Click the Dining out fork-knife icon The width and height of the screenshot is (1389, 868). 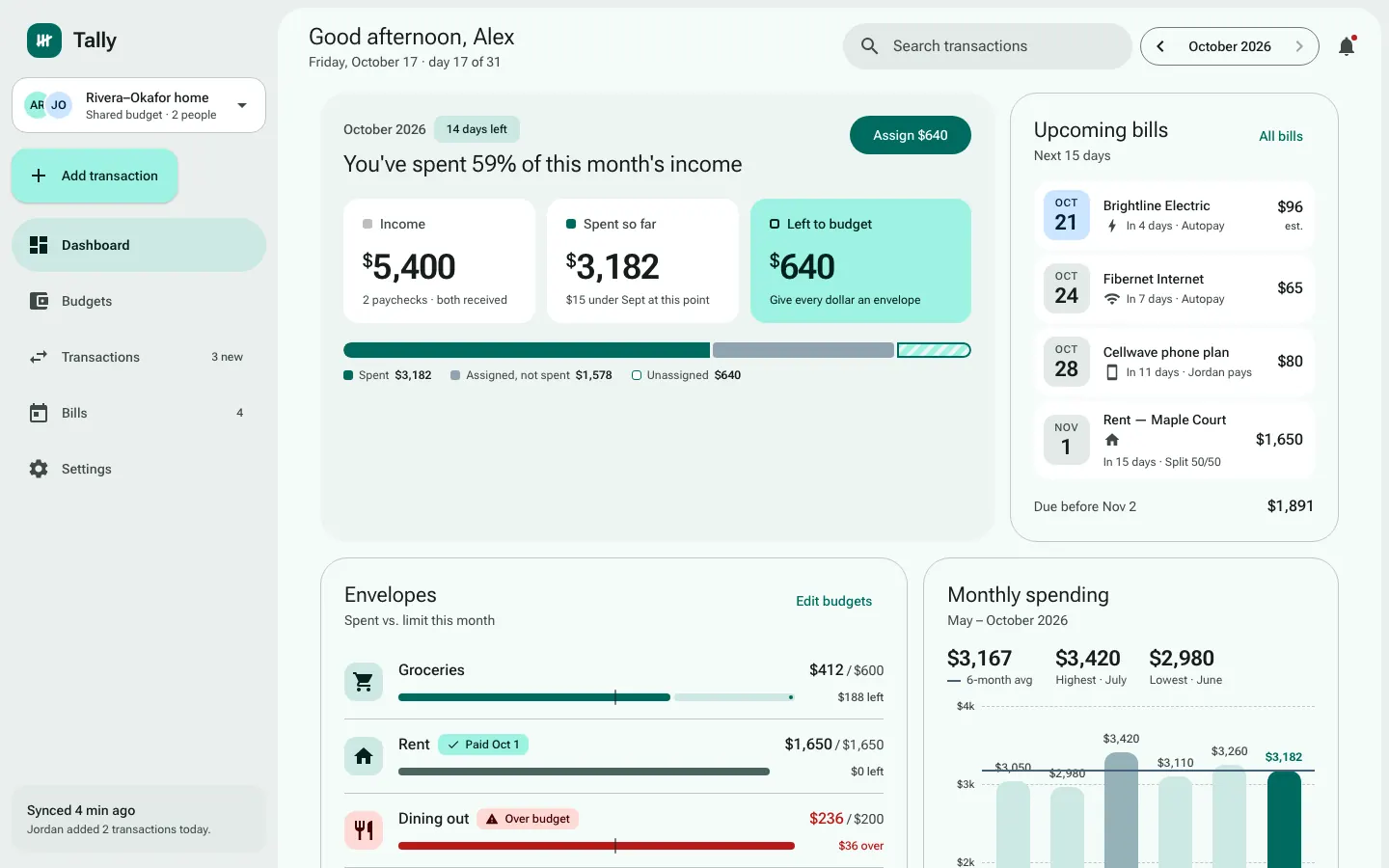(x=364, y=830)
